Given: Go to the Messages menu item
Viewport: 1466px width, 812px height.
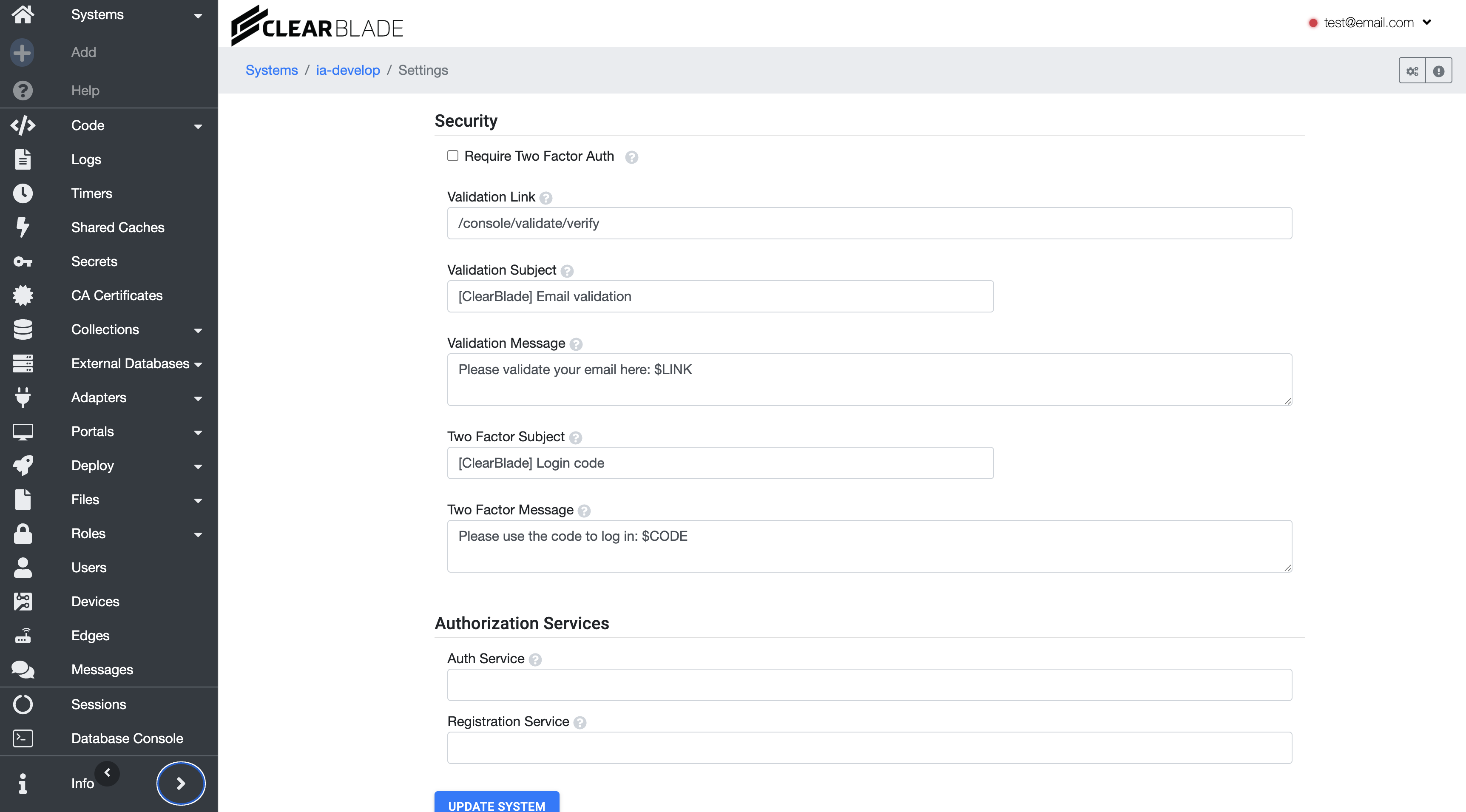Looking at the screenshot, I should point(102,670).
